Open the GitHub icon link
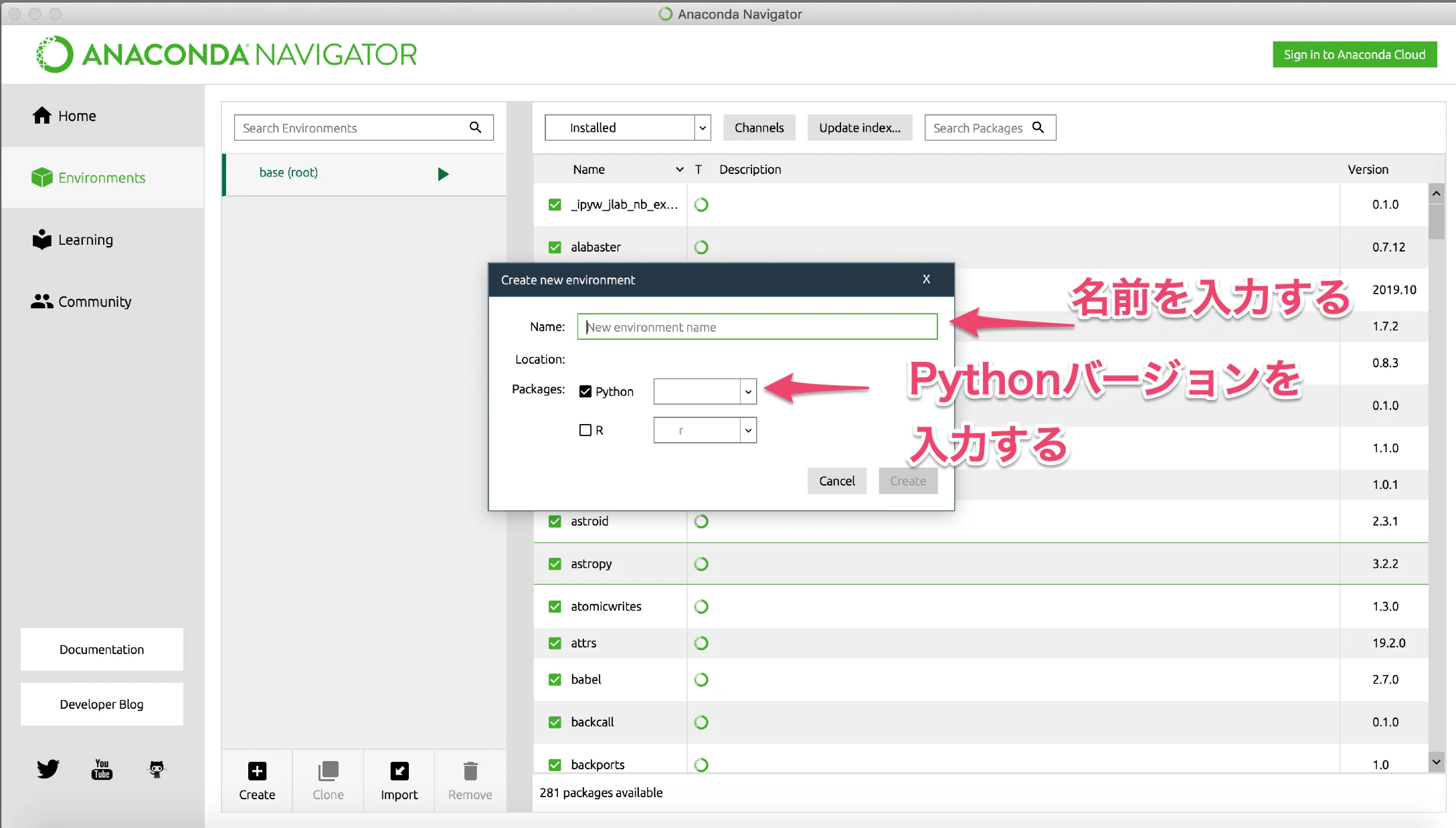This screenshot has width=1456, height=828. pyautogui.click(x=157, y=769)
